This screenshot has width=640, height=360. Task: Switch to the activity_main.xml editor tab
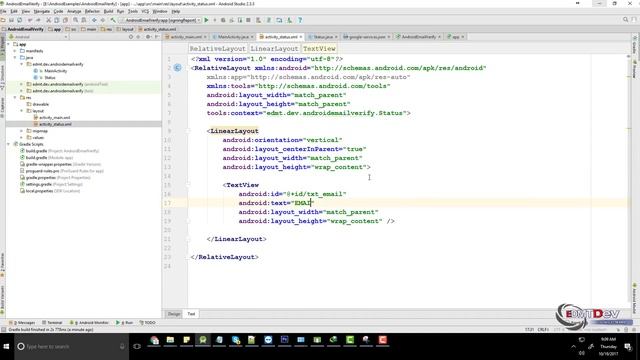point(186,37)
